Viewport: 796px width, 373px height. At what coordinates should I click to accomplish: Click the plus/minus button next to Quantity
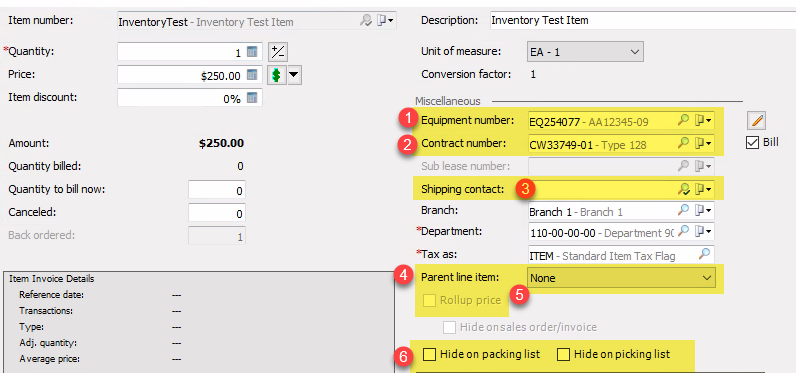[x=278, y=52]
